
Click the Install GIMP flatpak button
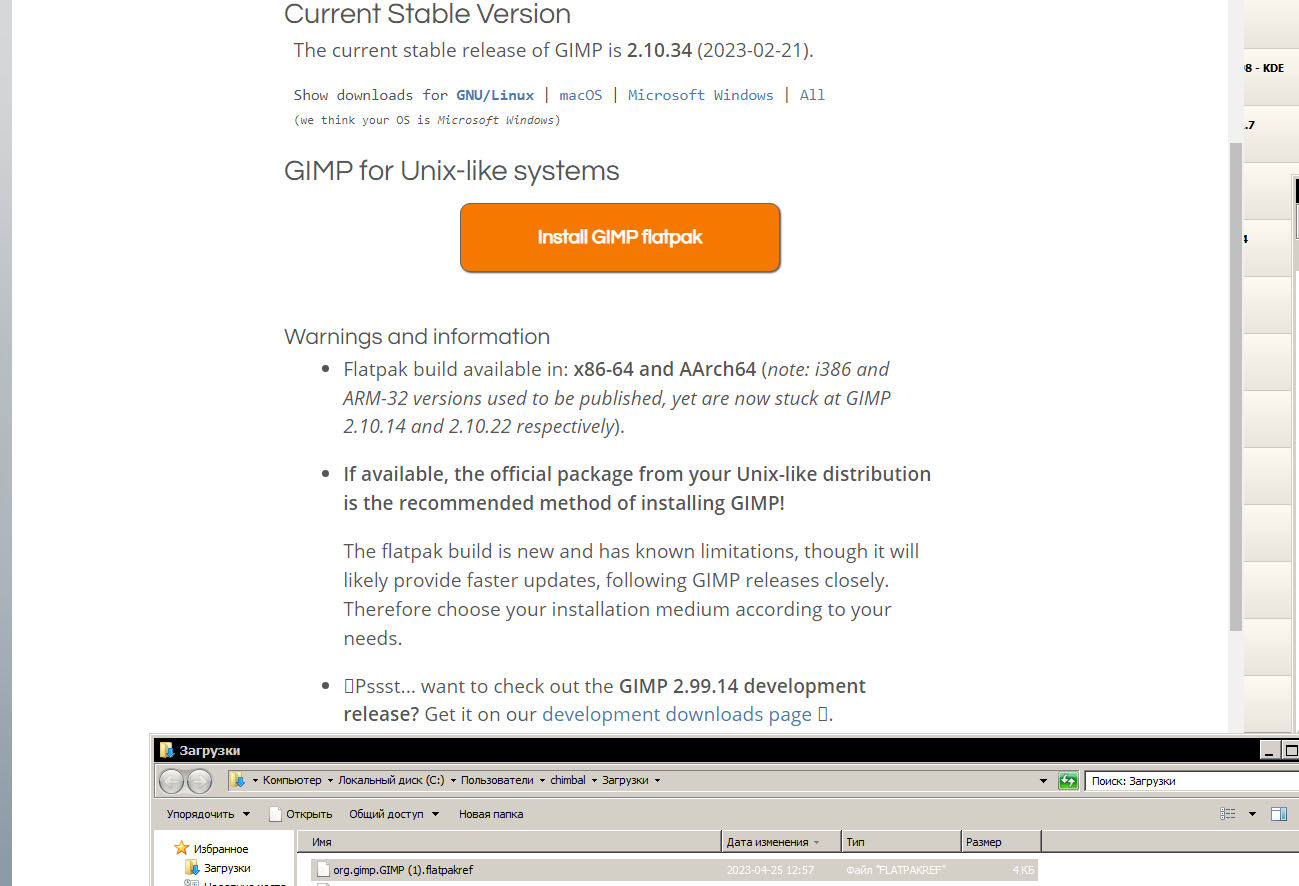[620, 237]
